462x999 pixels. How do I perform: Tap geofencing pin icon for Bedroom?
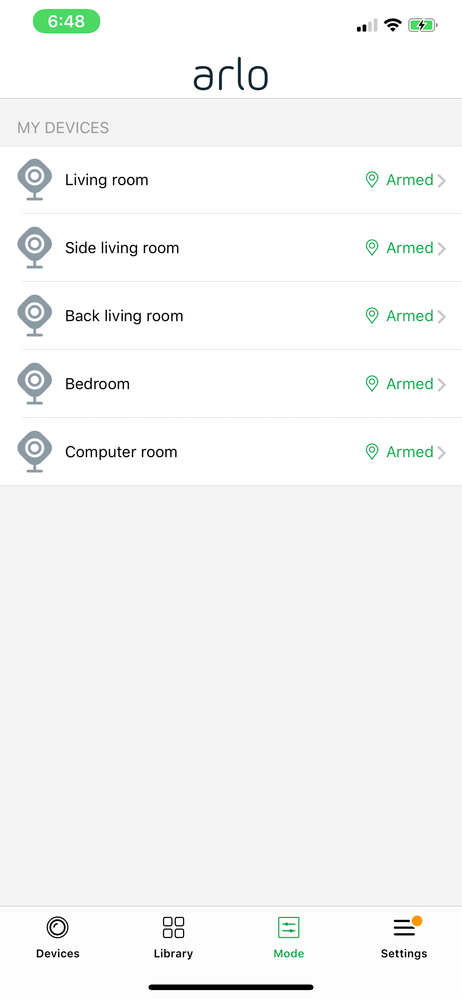click(372, 384)
